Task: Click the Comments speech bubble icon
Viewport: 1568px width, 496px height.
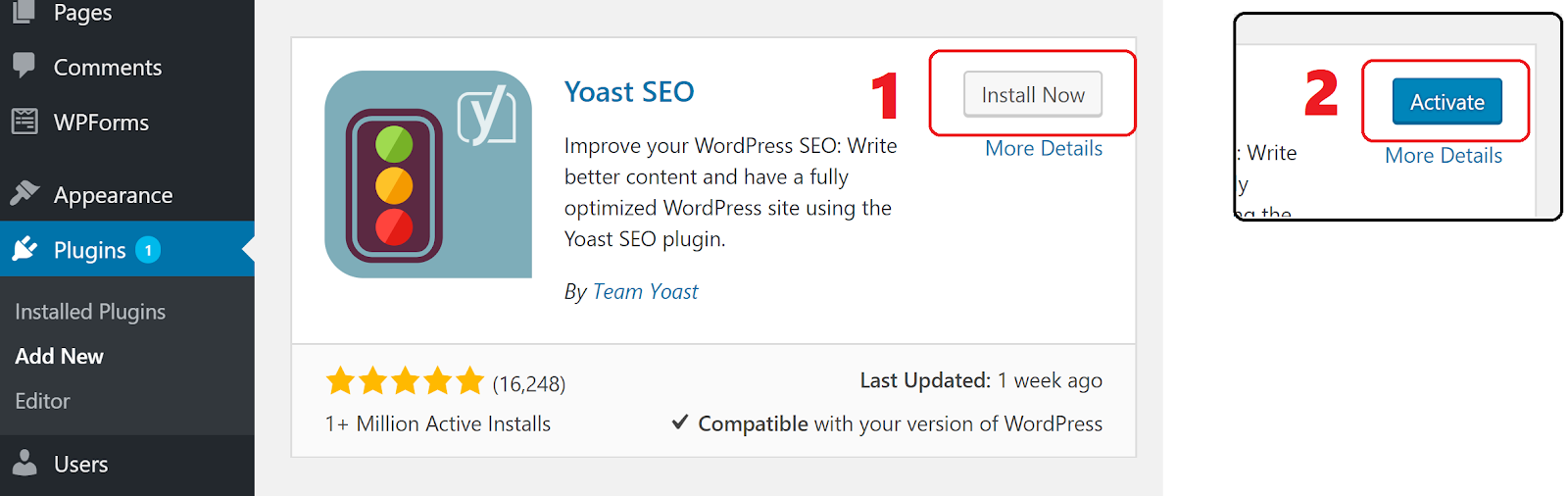Action: pyautogui.click(x=24, y=66)
